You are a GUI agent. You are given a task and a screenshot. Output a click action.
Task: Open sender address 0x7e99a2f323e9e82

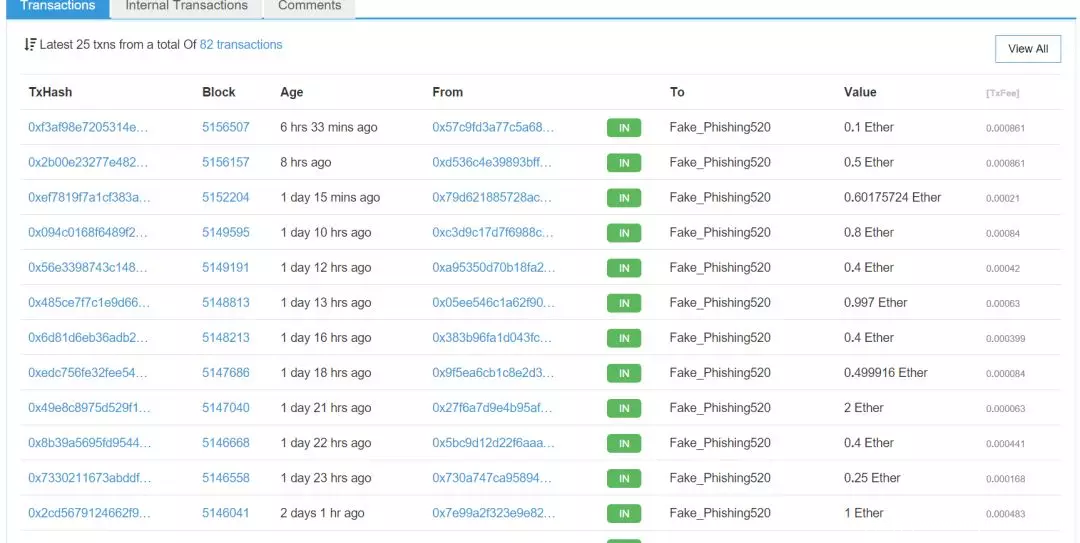coord(493,513)
